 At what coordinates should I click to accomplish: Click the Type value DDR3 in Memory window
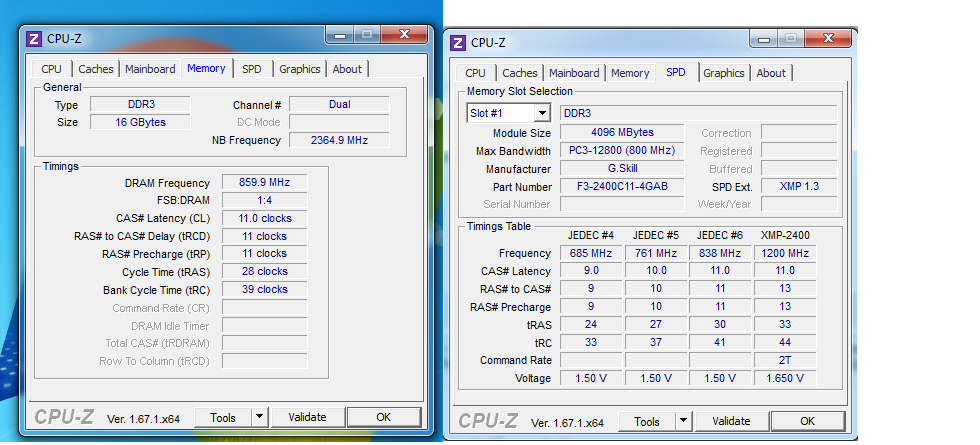(x=141, y=104)
